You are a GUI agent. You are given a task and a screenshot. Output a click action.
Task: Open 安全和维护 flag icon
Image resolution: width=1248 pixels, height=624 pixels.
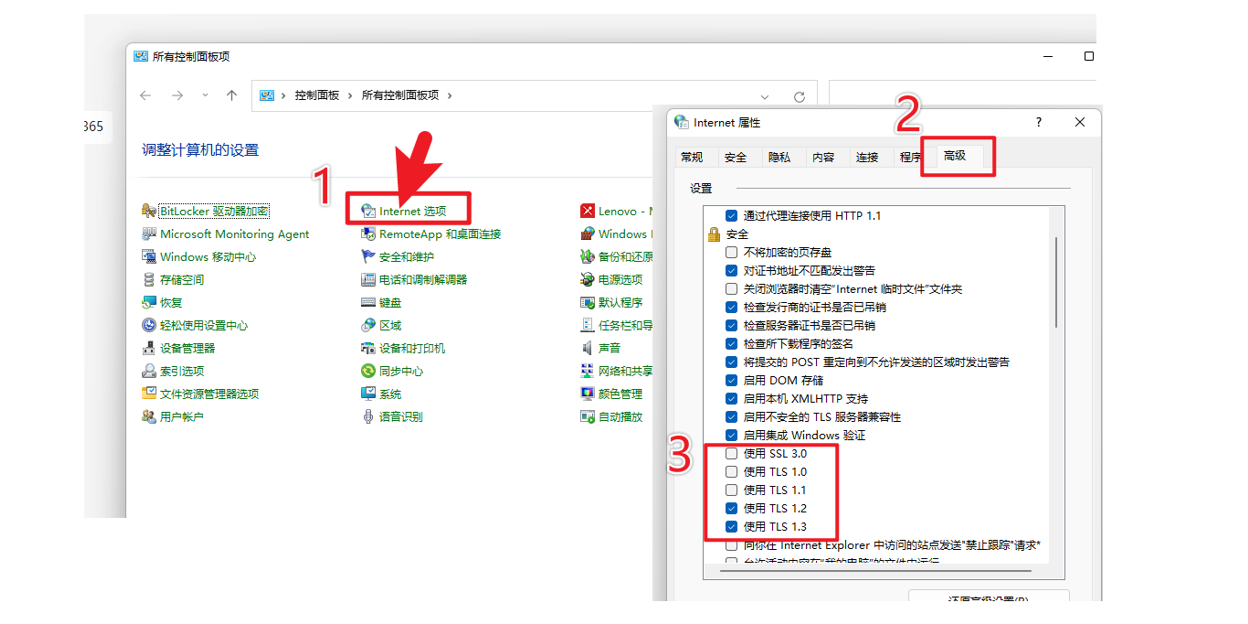tap(368, 257)
